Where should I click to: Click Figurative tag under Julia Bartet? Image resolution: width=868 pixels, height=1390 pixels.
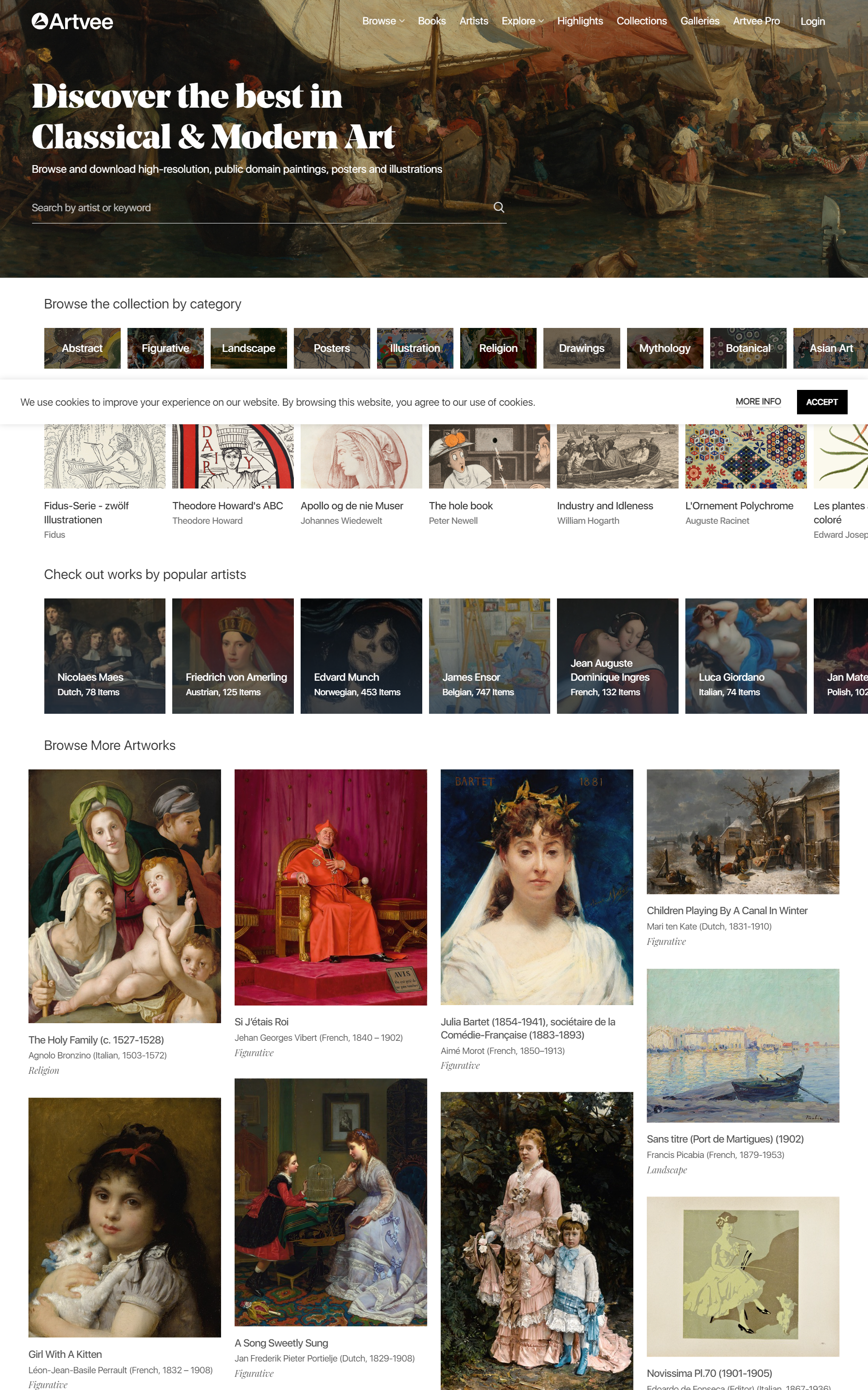tap(460, 1066)
